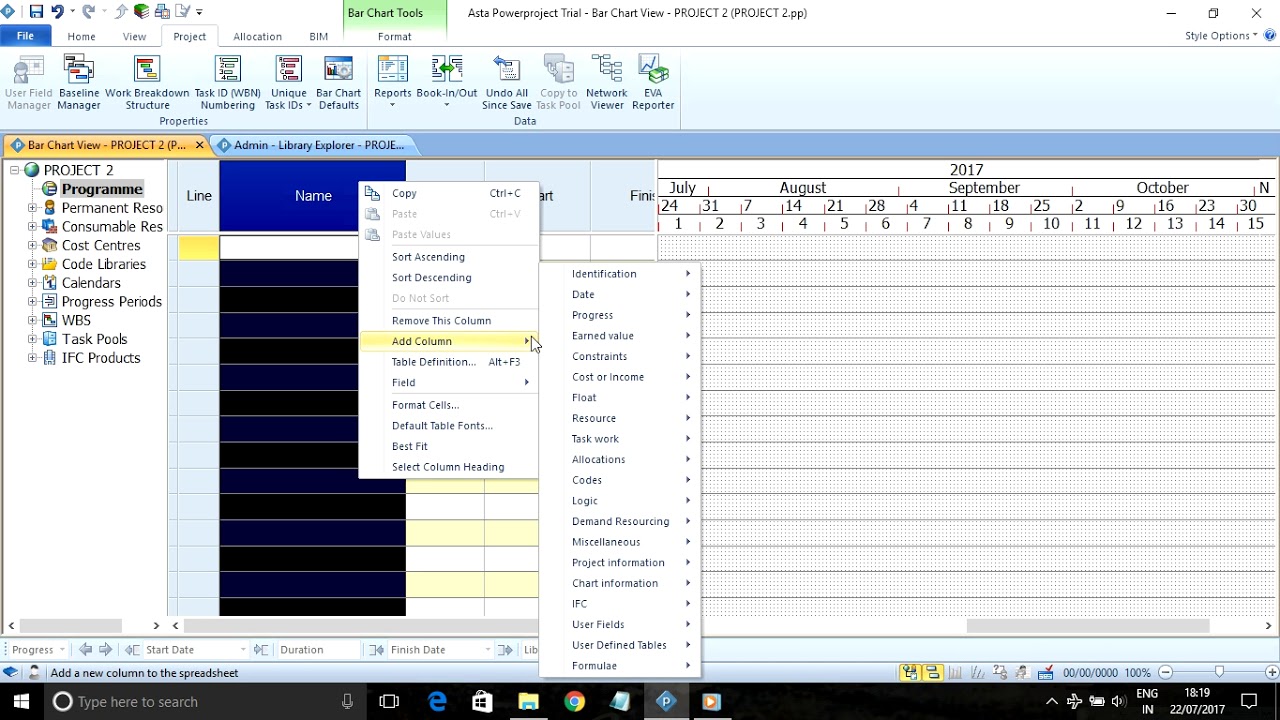Screen dimensions: 1280x720
Task: Open Task ID (WBN) Numbering
Action: tap(228, 83)
